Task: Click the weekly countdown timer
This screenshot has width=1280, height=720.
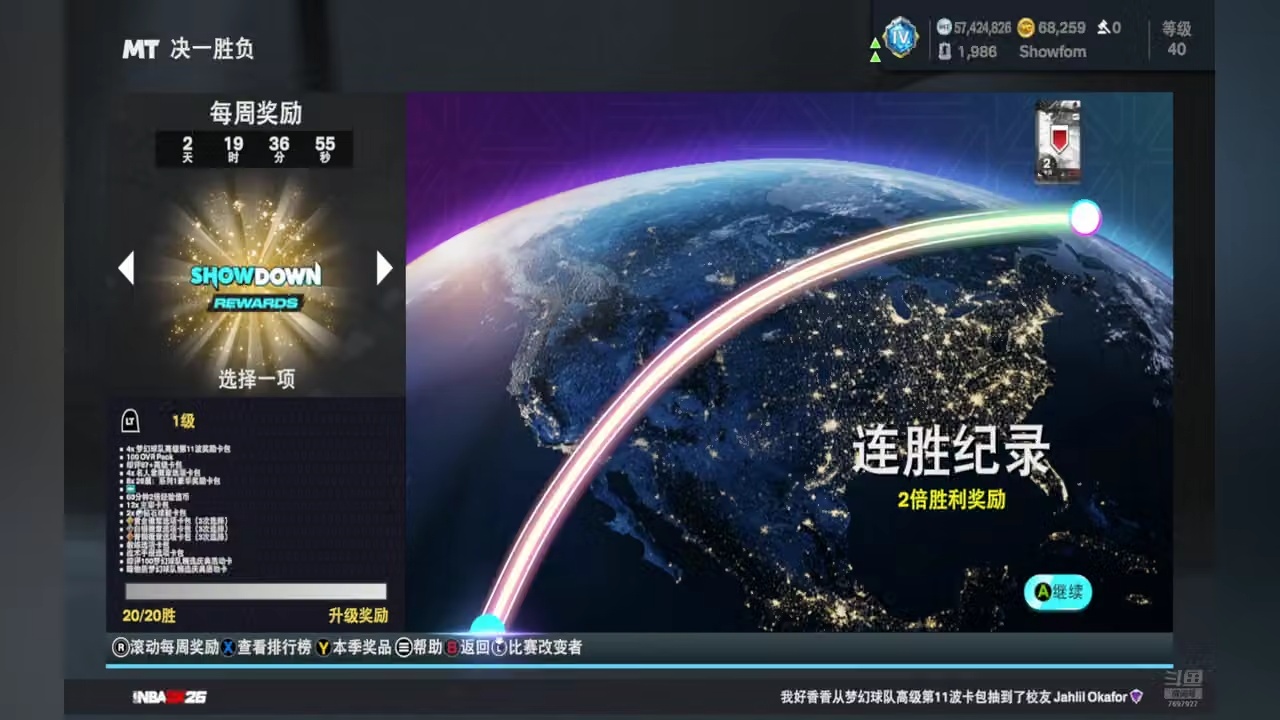Action: point(255,149)
